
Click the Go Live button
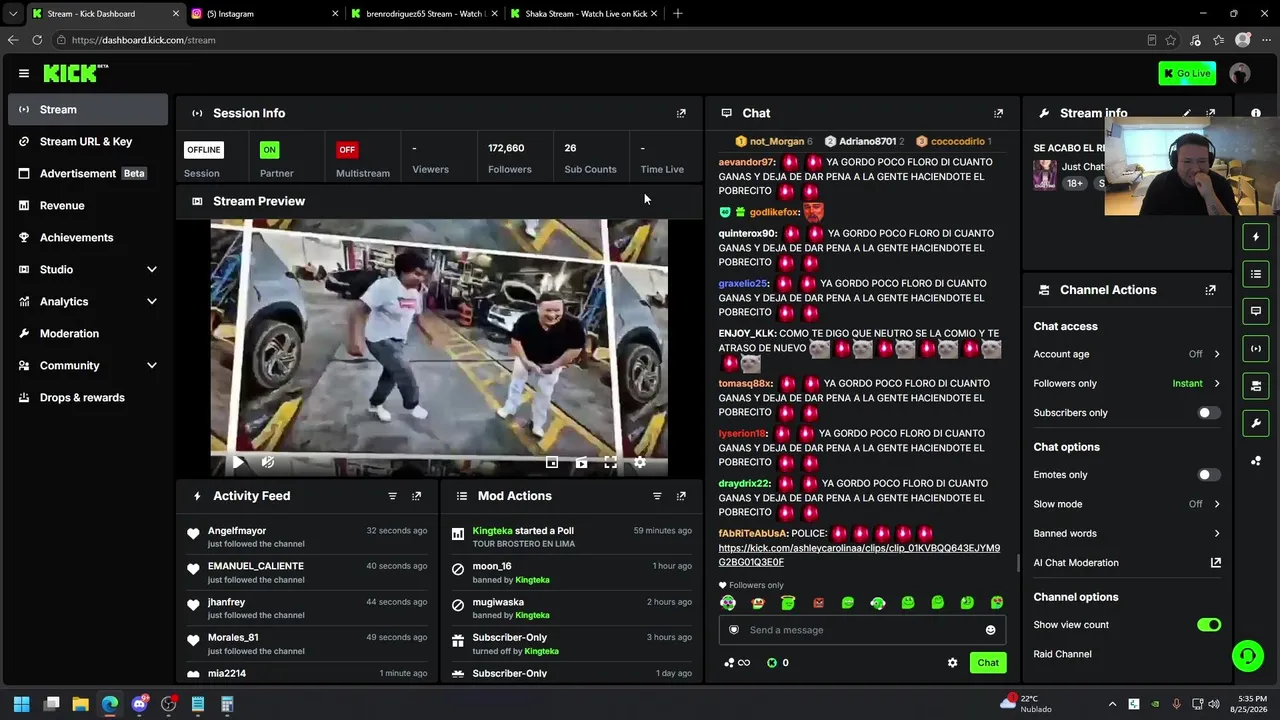[1187, 73]
